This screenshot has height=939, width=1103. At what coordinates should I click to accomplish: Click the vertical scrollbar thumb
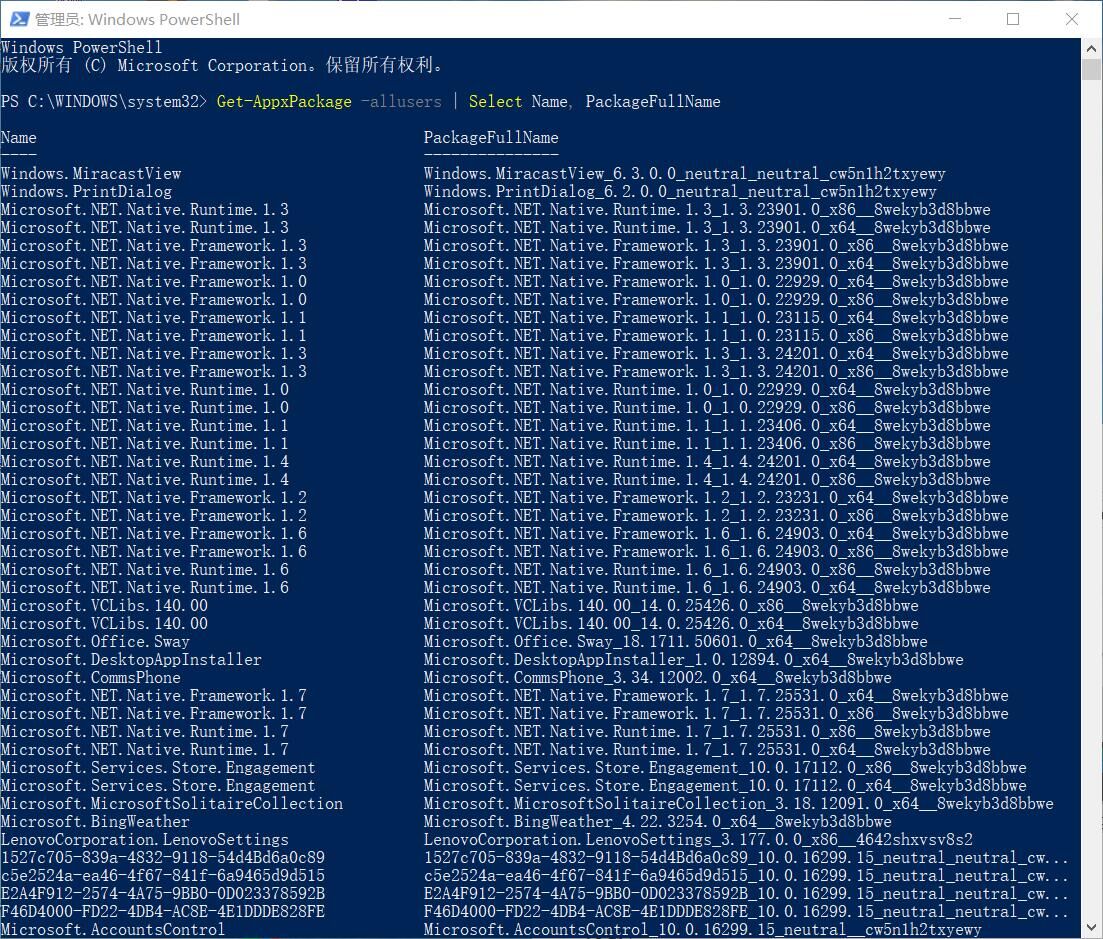pos(1091,70)
